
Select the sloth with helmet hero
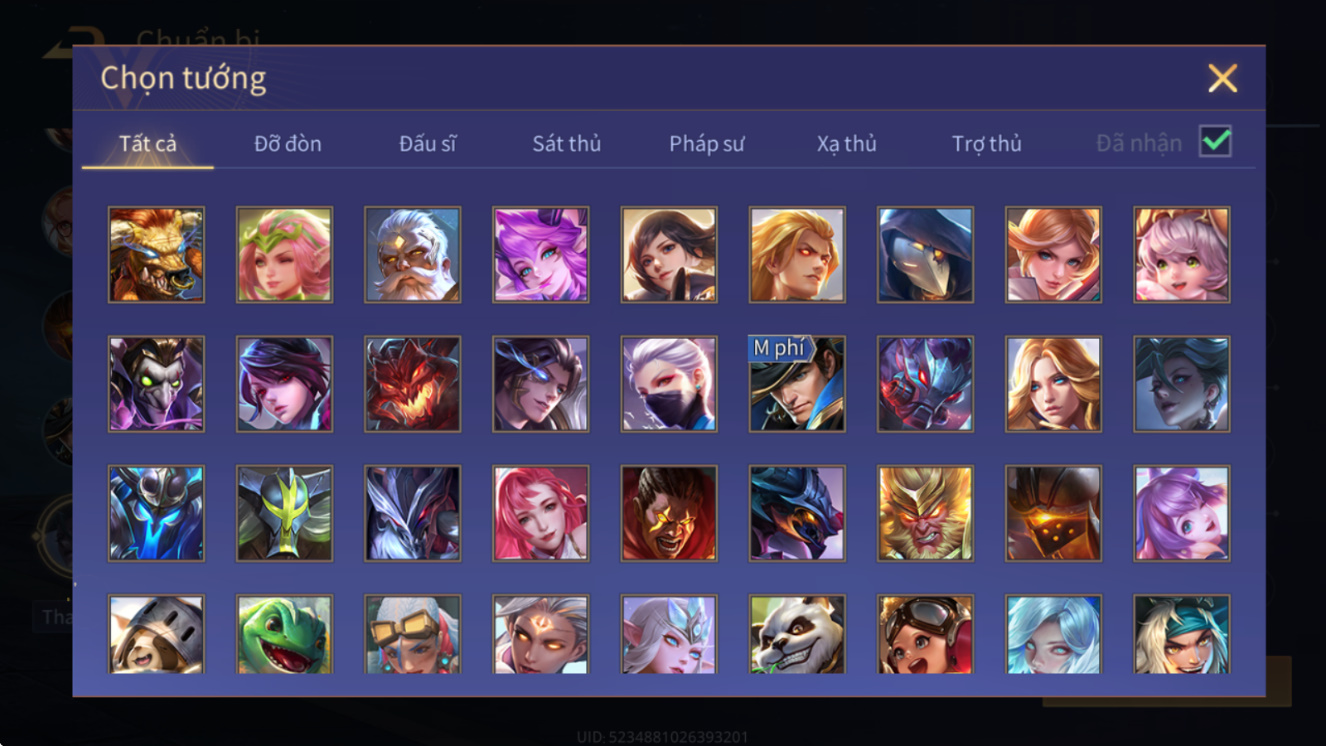pyautogui.click(x=156, y=635)
